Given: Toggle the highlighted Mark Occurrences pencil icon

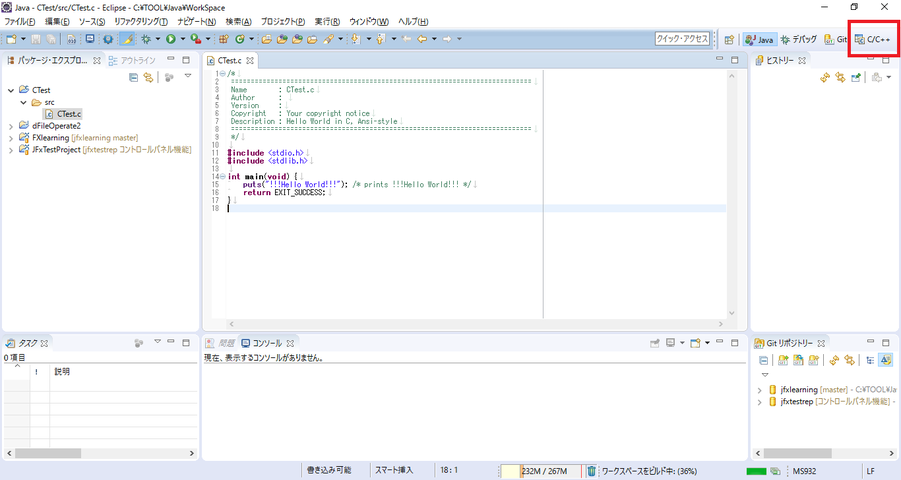Looking at the screenshot, I should click(x=128, y=39).
